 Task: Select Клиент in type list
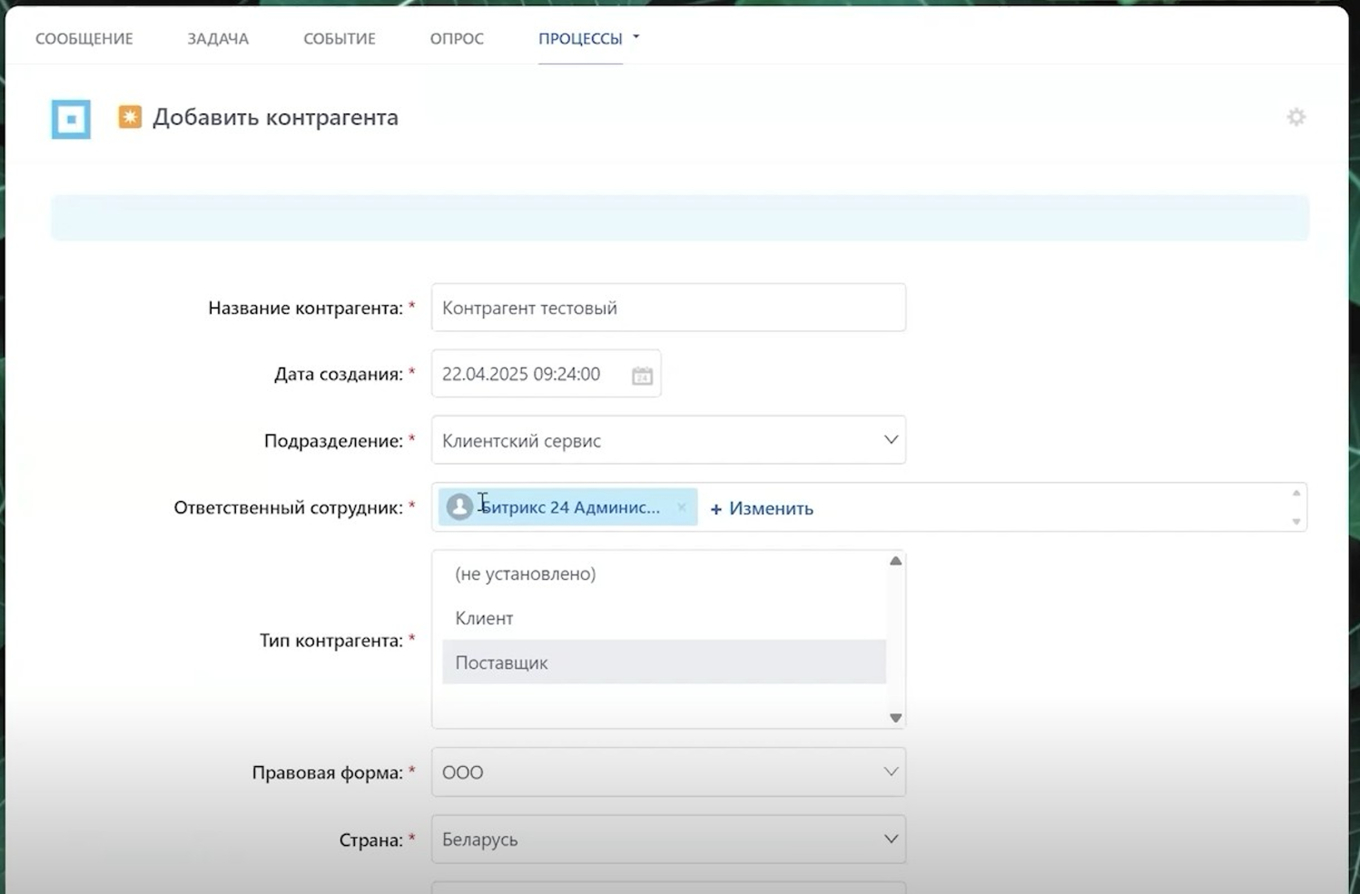(x=484, y=618)
